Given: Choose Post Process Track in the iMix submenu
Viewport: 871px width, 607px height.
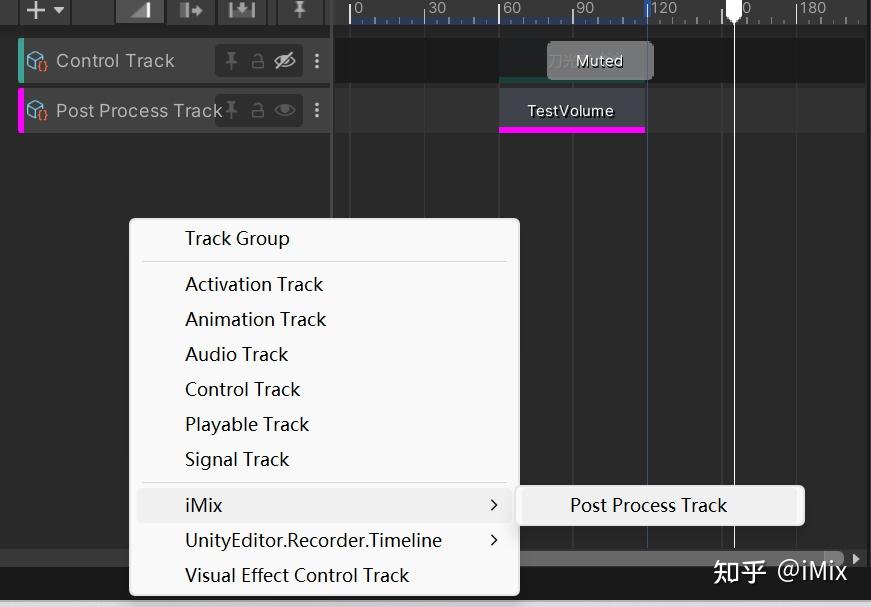Looking at the screenshot, I should coord(648,505).
